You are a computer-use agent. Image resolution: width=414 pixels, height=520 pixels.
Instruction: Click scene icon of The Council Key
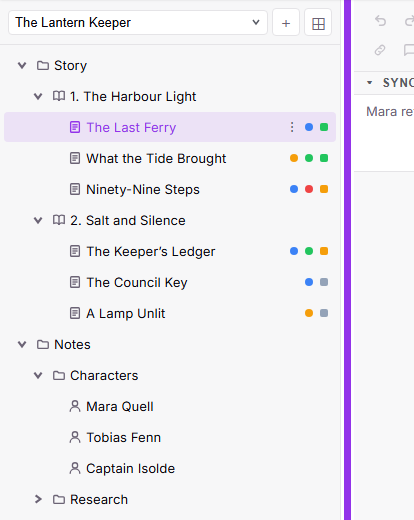75,282
